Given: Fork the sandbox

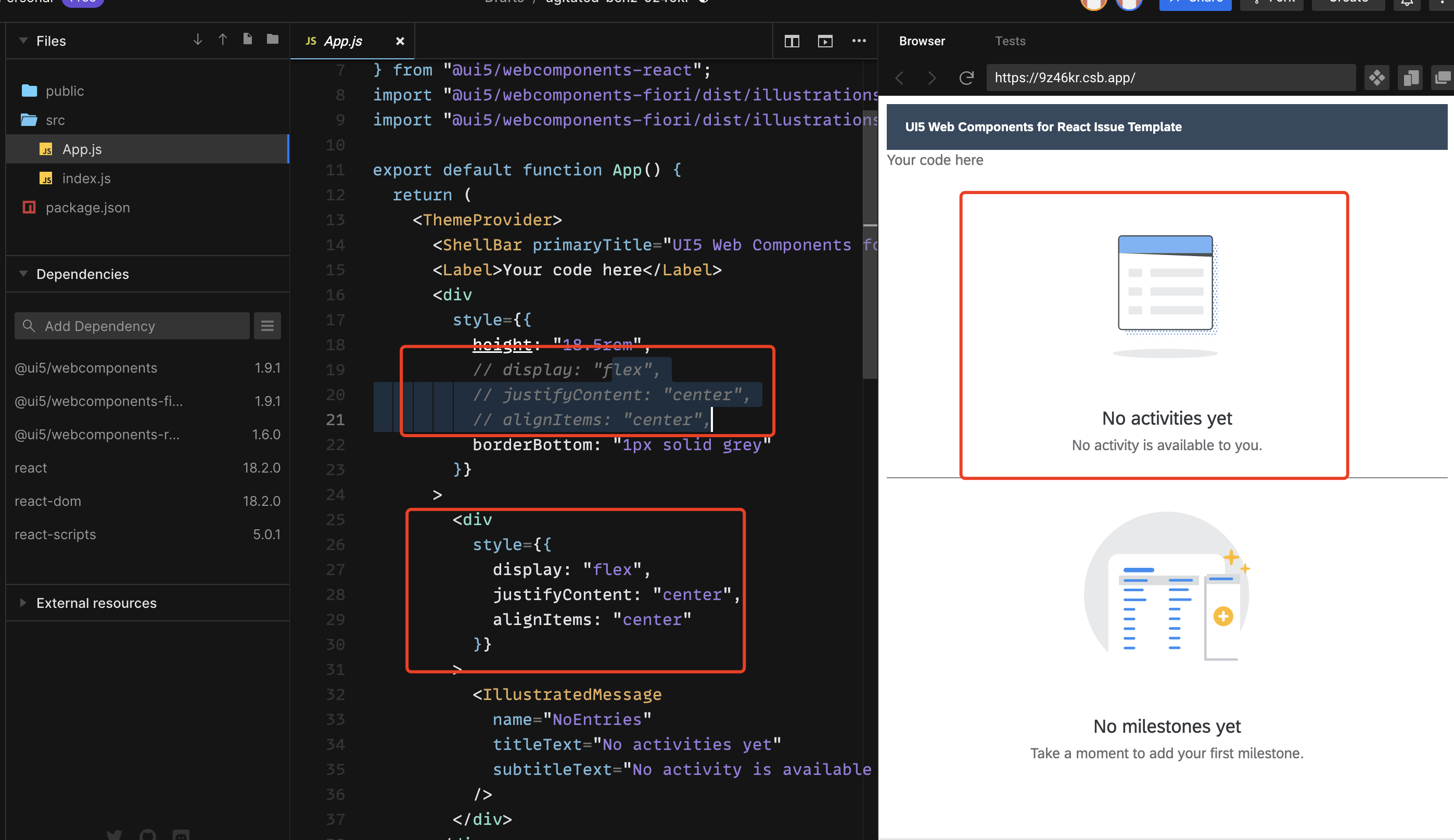Looking at the screenshot, I should point(1272,2).
